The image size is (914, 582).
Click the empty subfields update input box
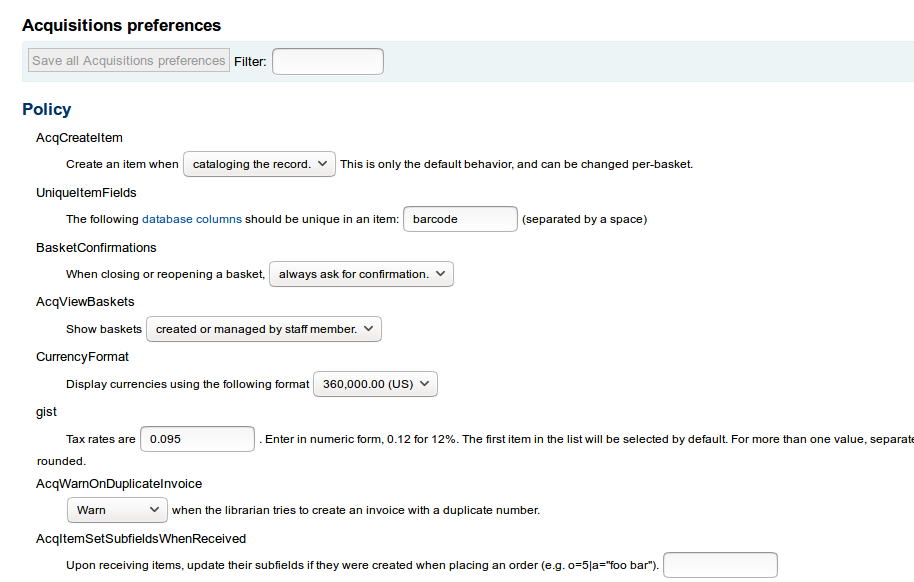point(720,565)
